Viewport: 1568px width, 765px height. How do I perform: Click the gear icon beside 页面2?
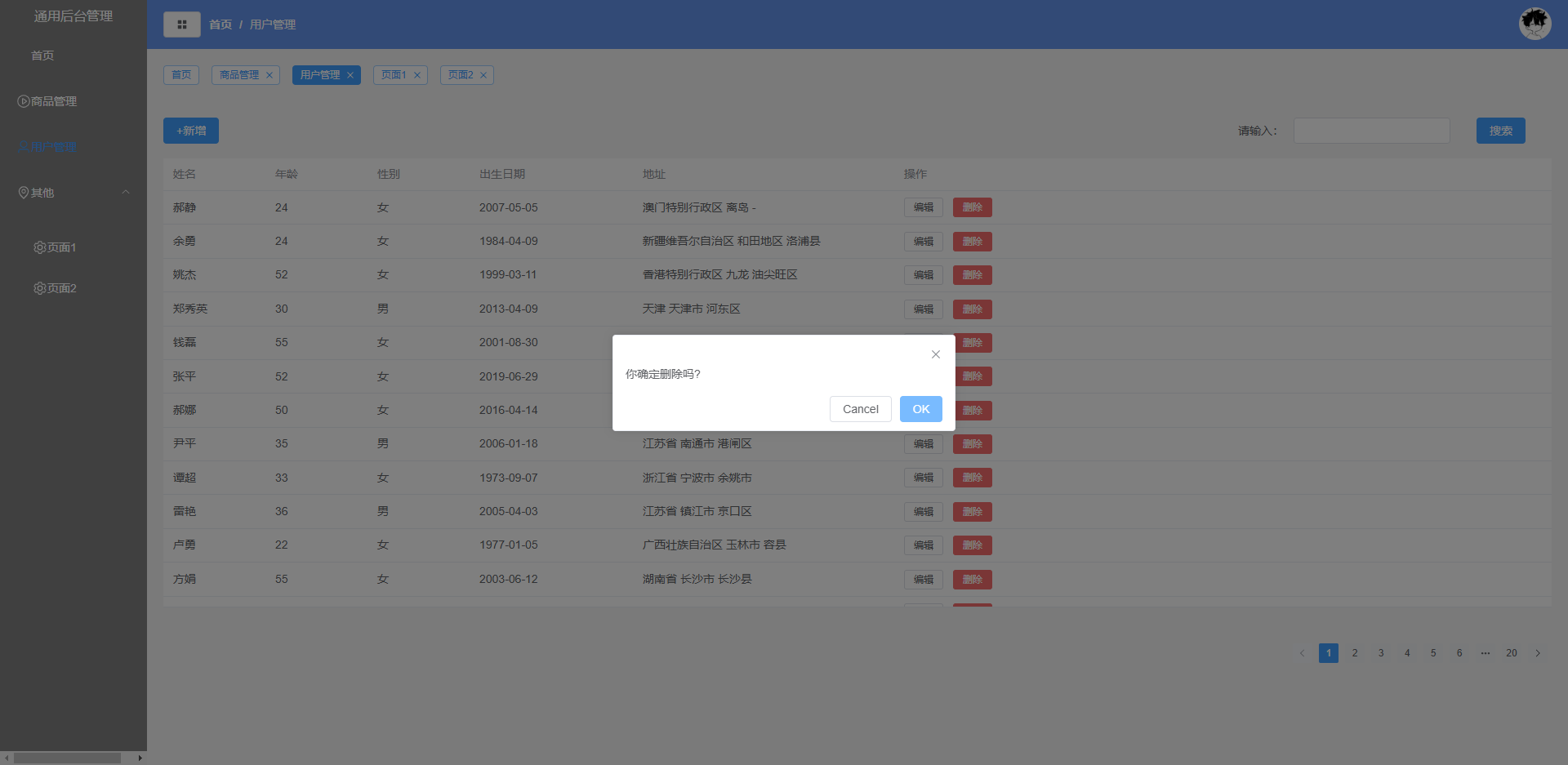(38, 288)
